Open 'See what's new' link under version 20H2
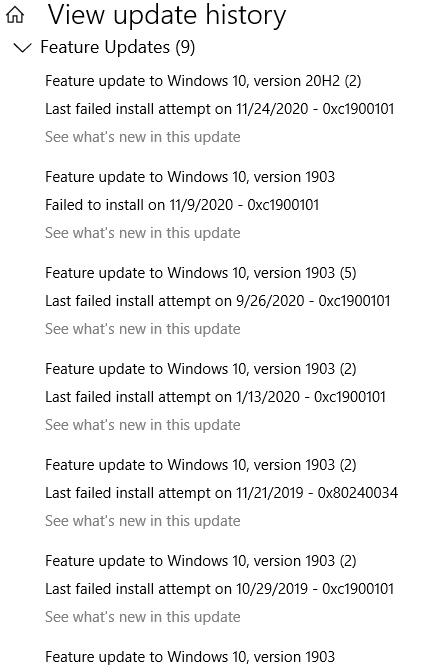 143,137
